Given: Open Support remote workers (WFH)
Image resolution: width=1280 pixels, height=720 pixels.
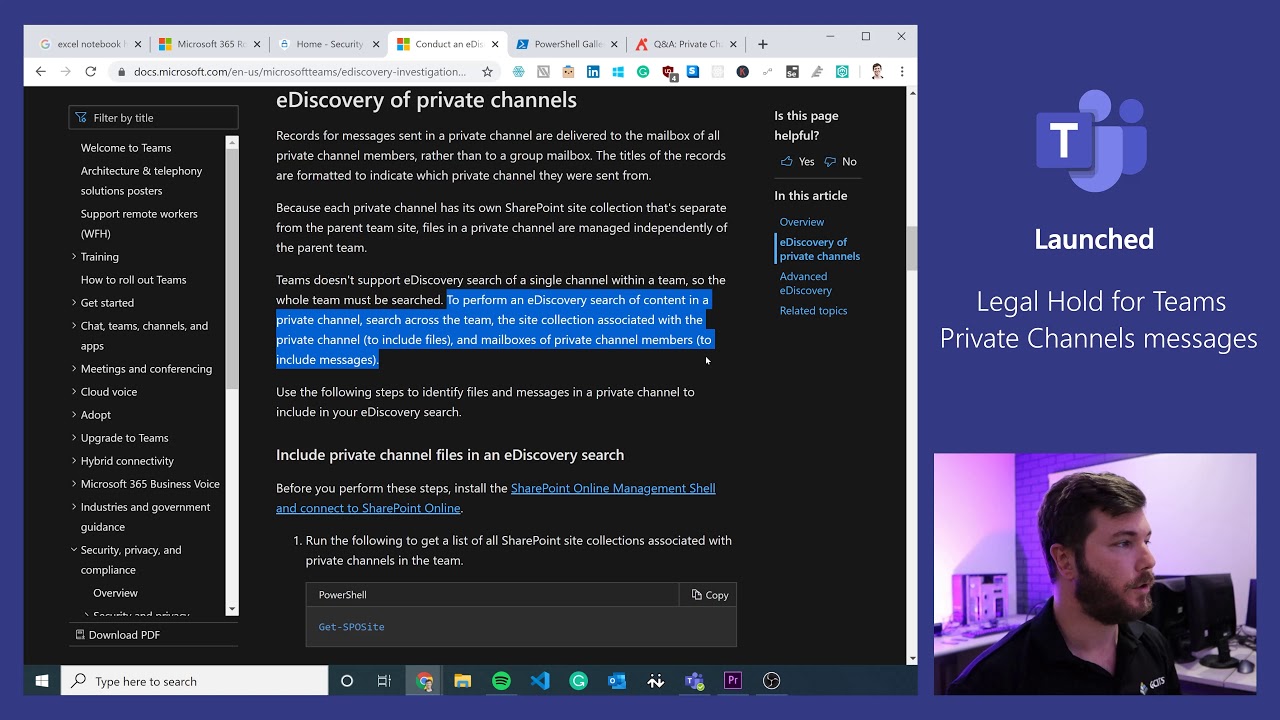Looking at the screenshot, I should pos(139,224).
